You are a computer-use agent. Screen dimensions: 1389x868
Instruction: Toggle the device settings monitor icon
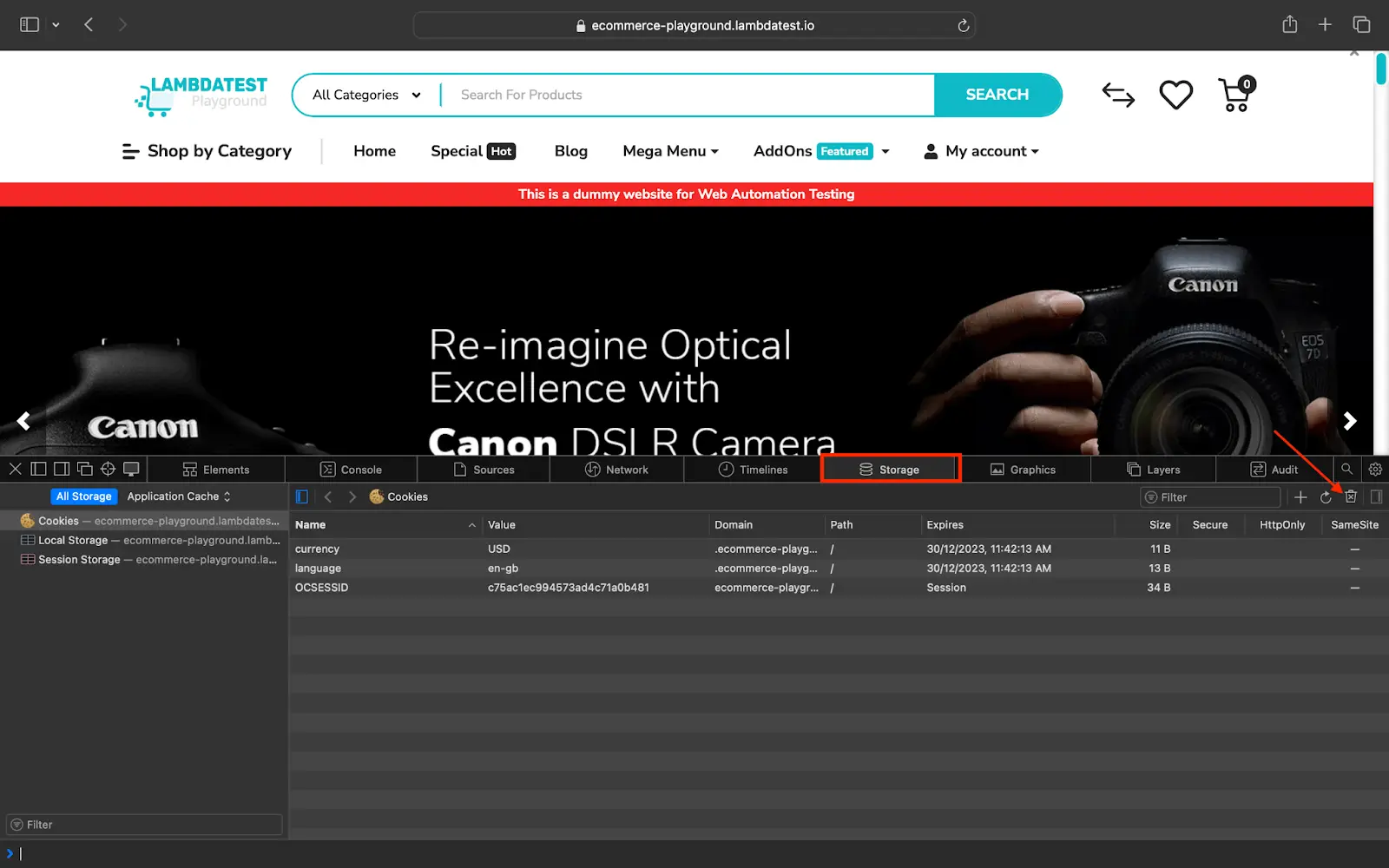click(131, 469)
